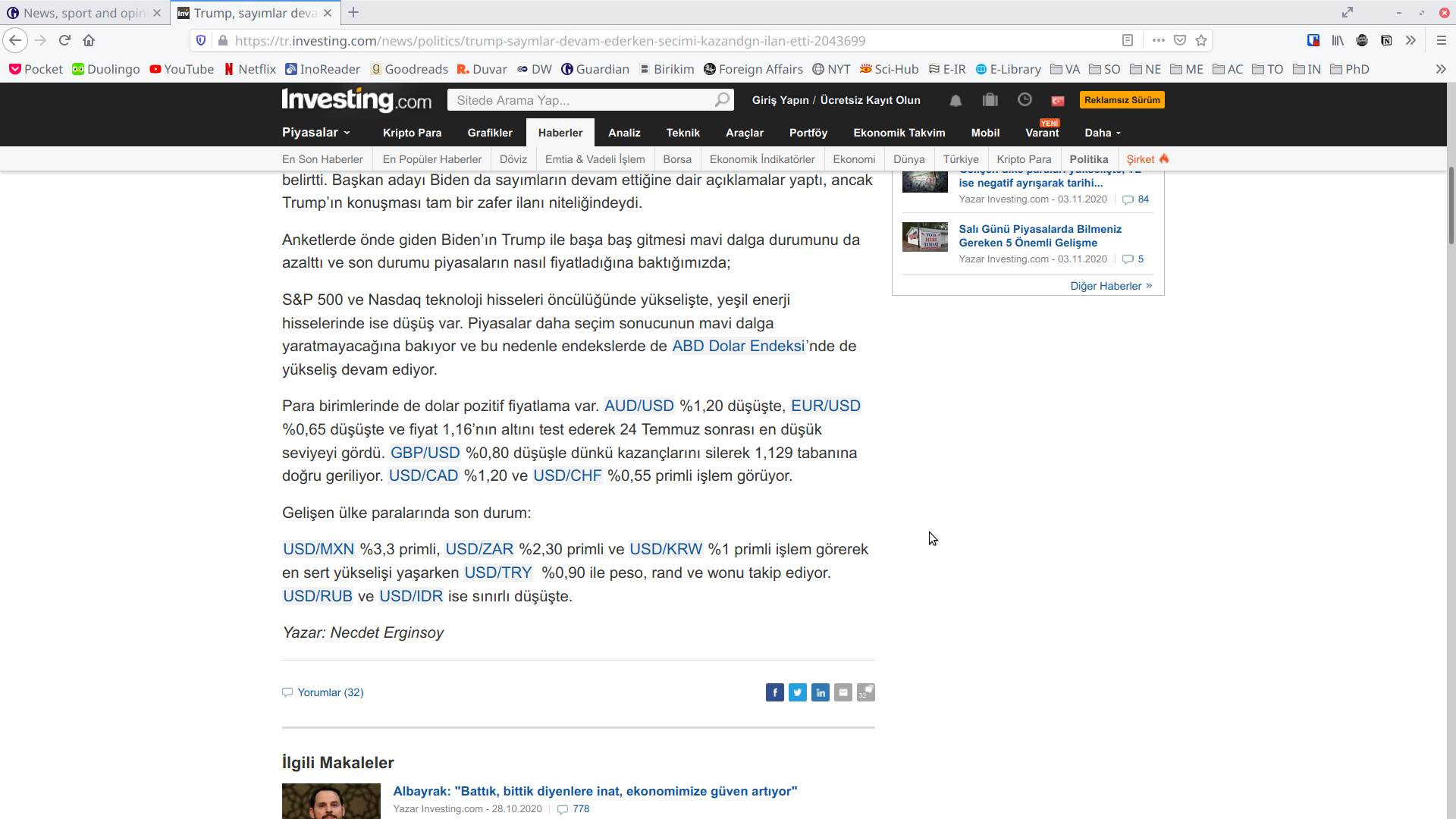Share article on LinkedIn
The height and width of the screenshot is (819, 1456).
821,692
